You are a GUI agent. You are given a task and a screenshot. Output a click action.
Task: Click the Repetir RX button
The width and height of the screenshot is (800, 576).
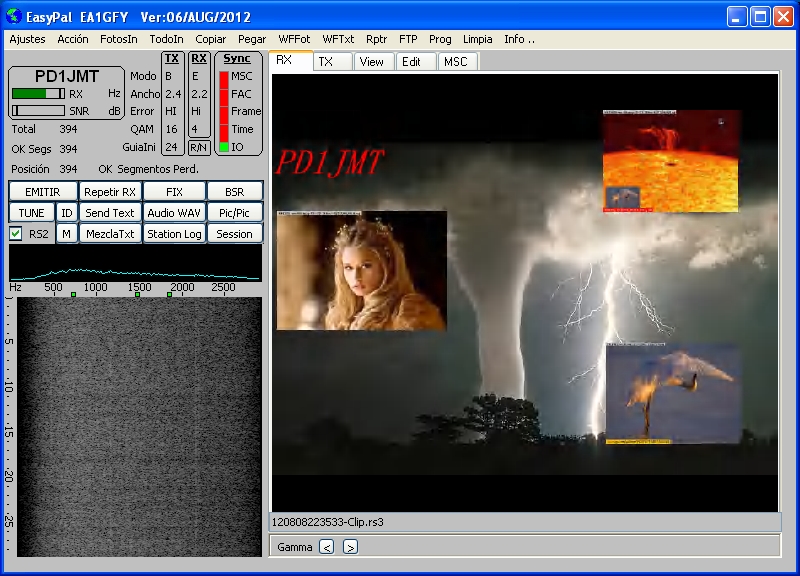point(110,192)
